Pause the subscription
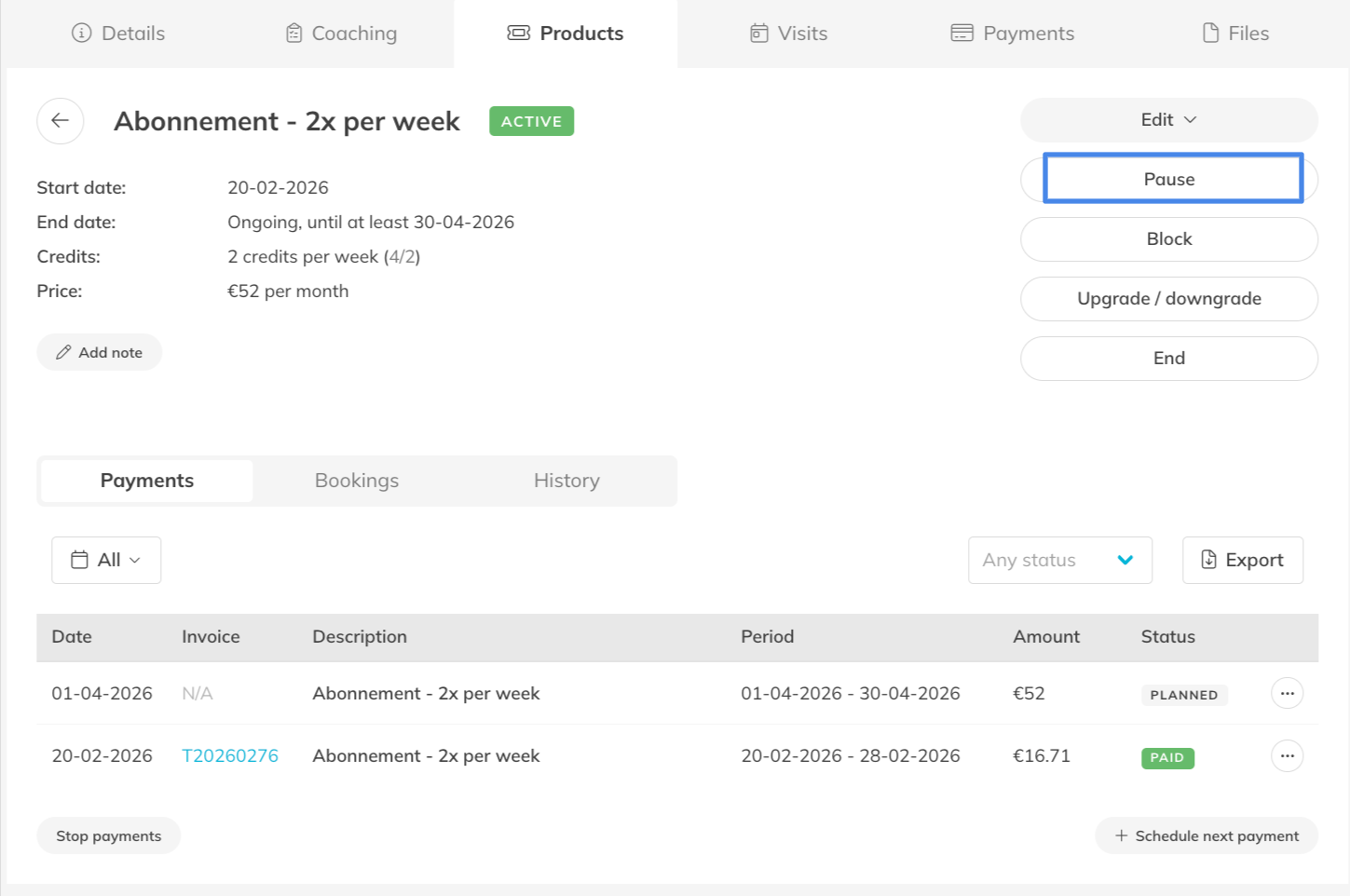The height and width of the screenshot is (896, 1350). click(x=1168, y=180)
